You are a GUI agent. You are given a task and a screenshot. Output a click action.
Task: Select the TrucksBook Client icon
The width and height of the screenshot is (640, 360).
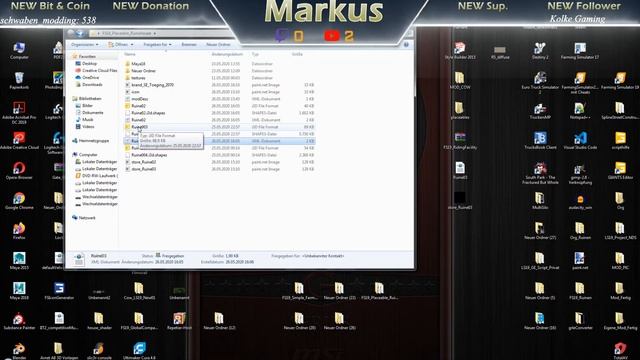tap(540, 140)
